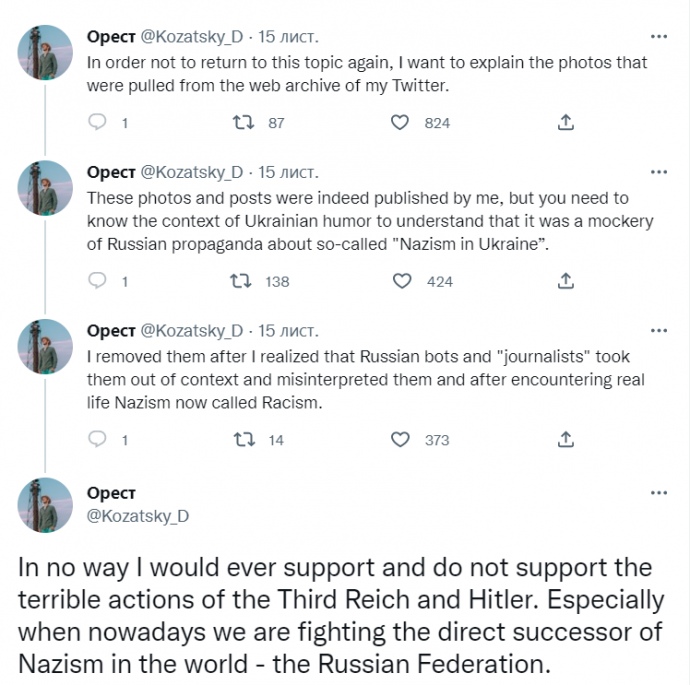690x685 pixels.
Task: Like the tweet with 373 likes
Action: pyautogui.click(x=400, y=439)
